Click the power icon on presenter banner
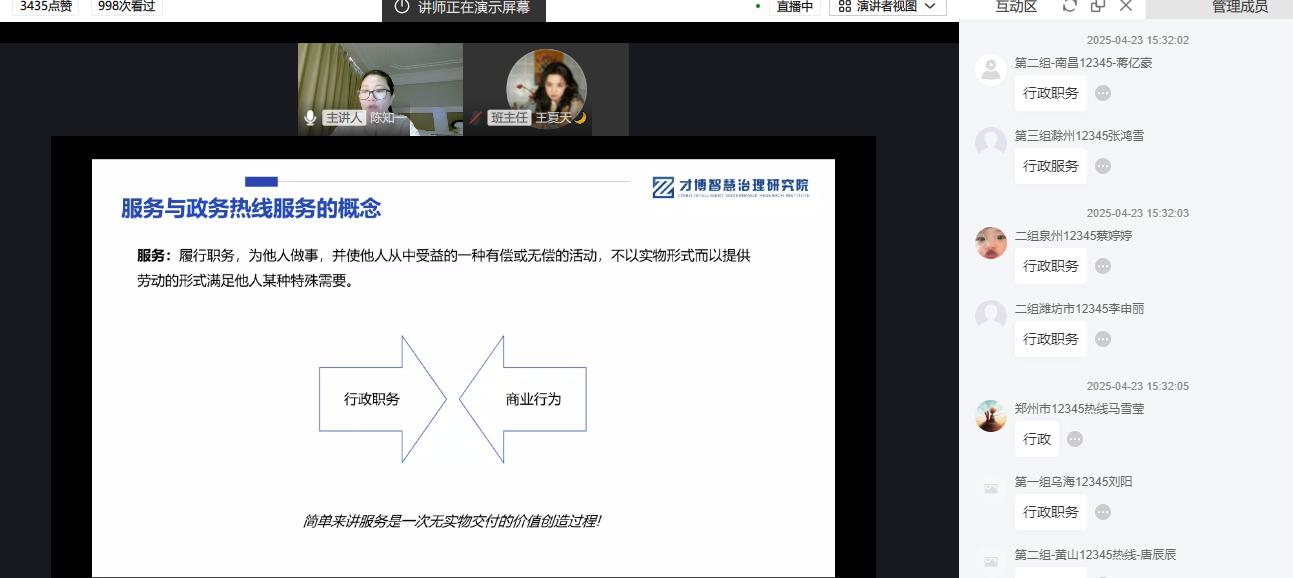Viewport: 1293px width, 578px height. coord(402,7)
